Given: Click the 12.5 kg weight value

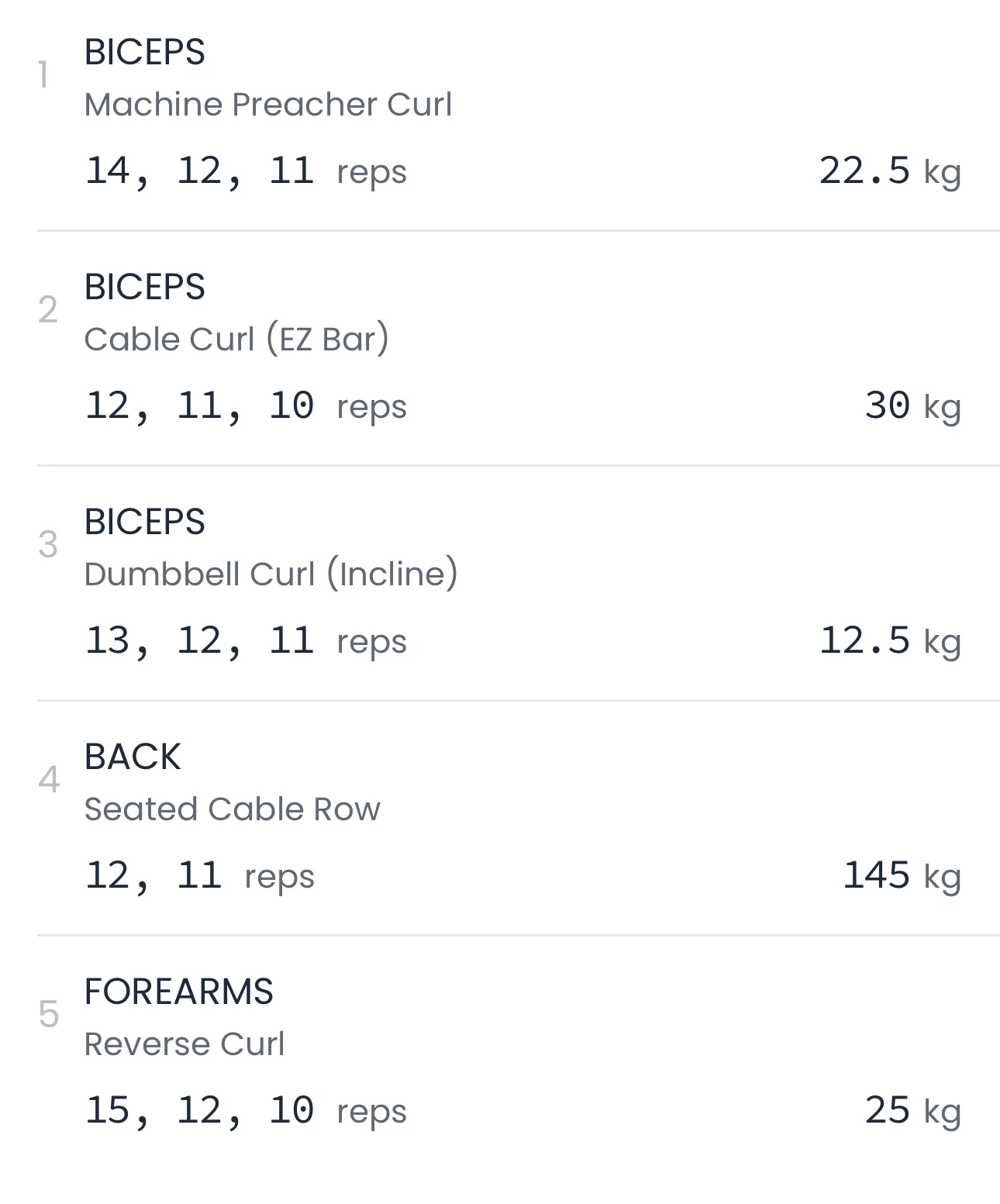Looking at the screenshot, I should point(889,641).
